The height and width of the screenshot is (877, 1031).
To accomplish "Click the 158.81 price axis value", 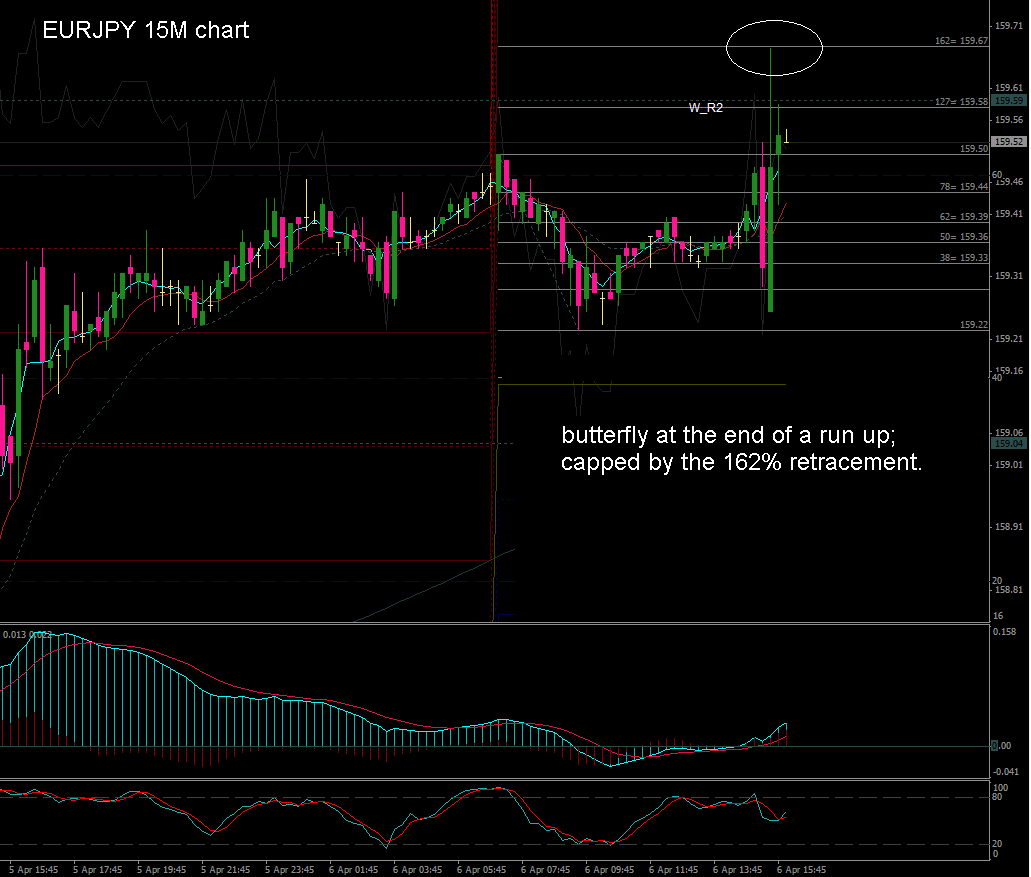I will pos(1009,590).
